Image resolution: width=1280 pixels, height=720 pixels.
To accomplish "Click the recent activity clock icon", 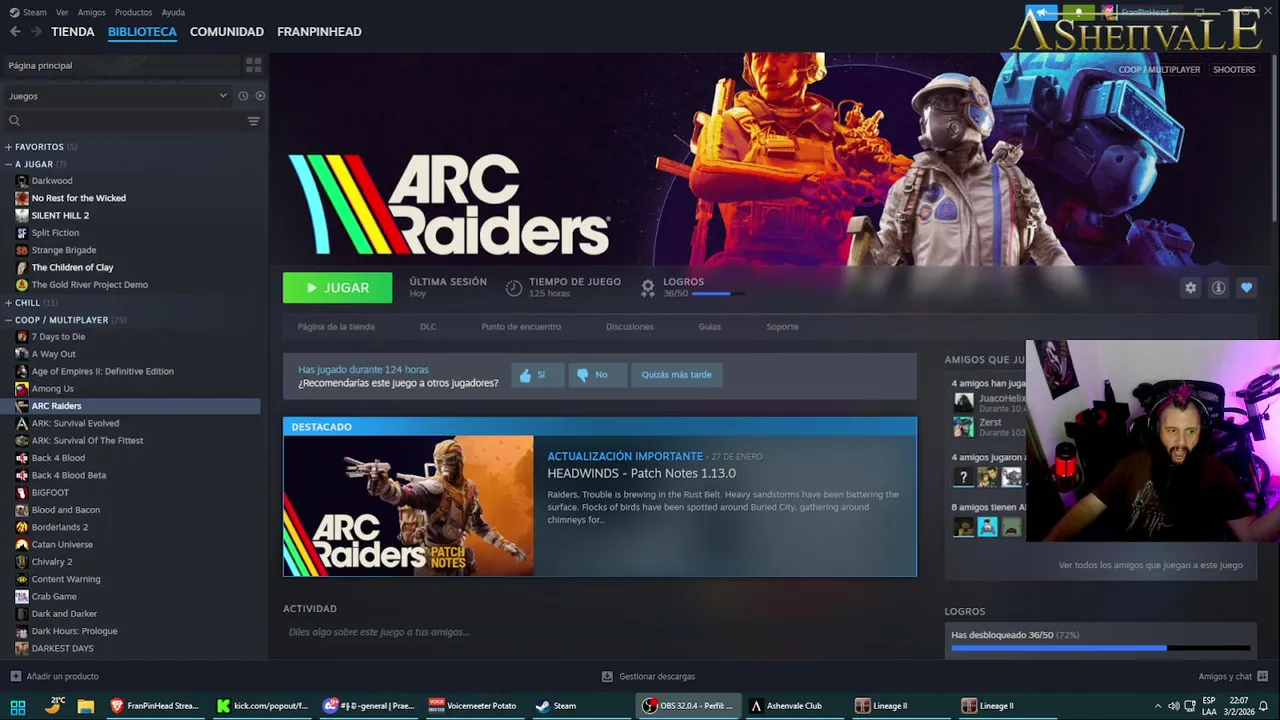I will click(x=243, y=96).
